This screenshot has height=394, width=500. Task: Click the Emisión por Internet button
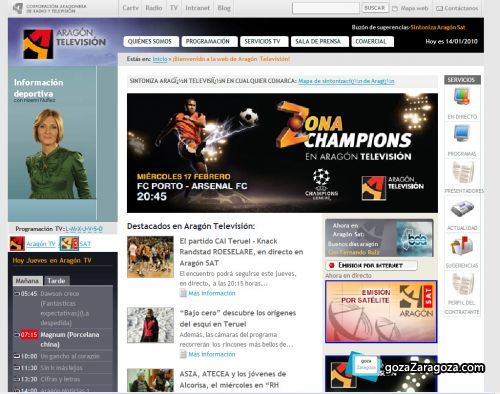(x=371, y=265)
